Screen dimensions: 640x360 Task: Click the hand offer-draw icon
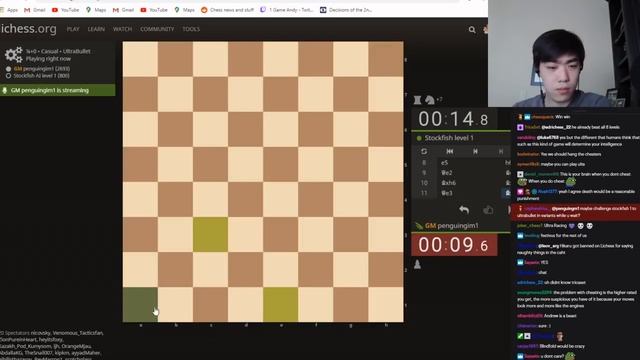488,210
